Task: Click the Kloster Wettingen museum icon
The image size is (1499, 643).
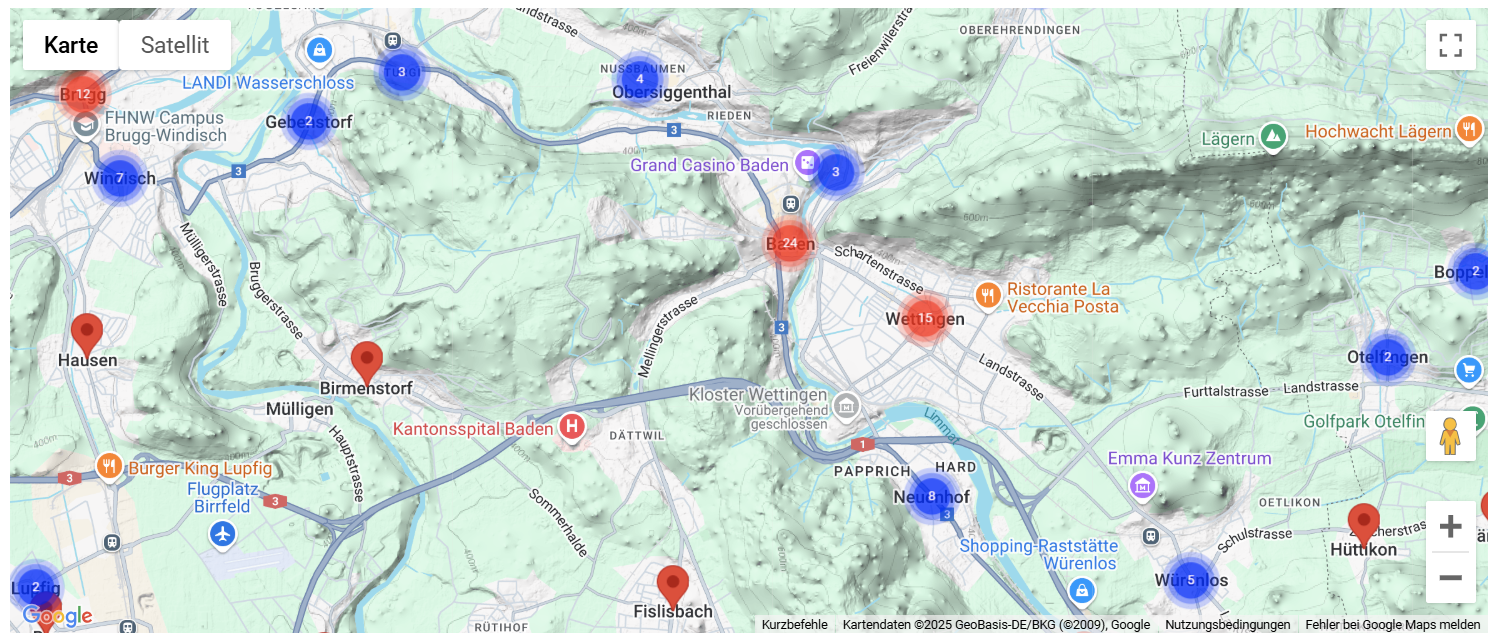Action: [x=846, y=406]
